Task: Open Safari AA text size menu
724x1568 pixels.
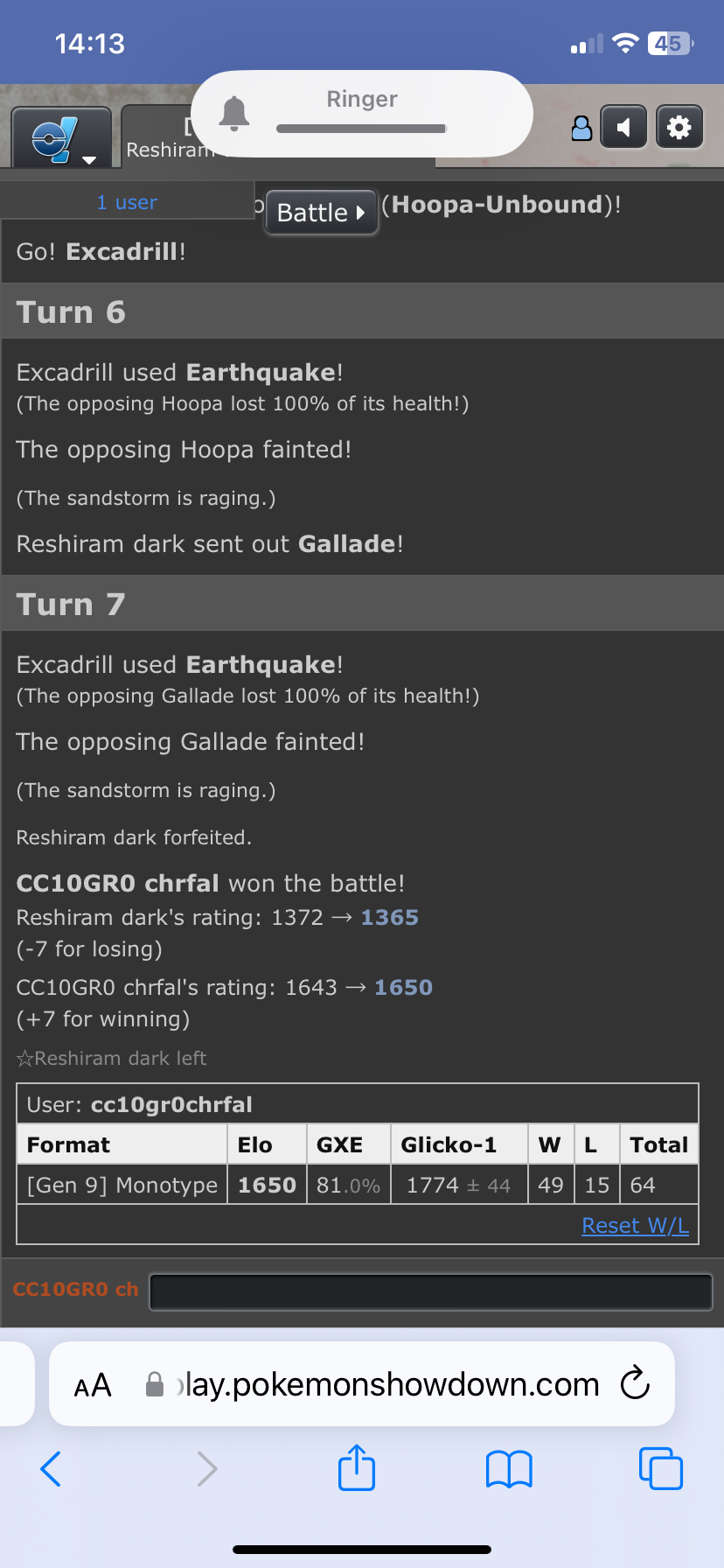Action: (93, 1386)
